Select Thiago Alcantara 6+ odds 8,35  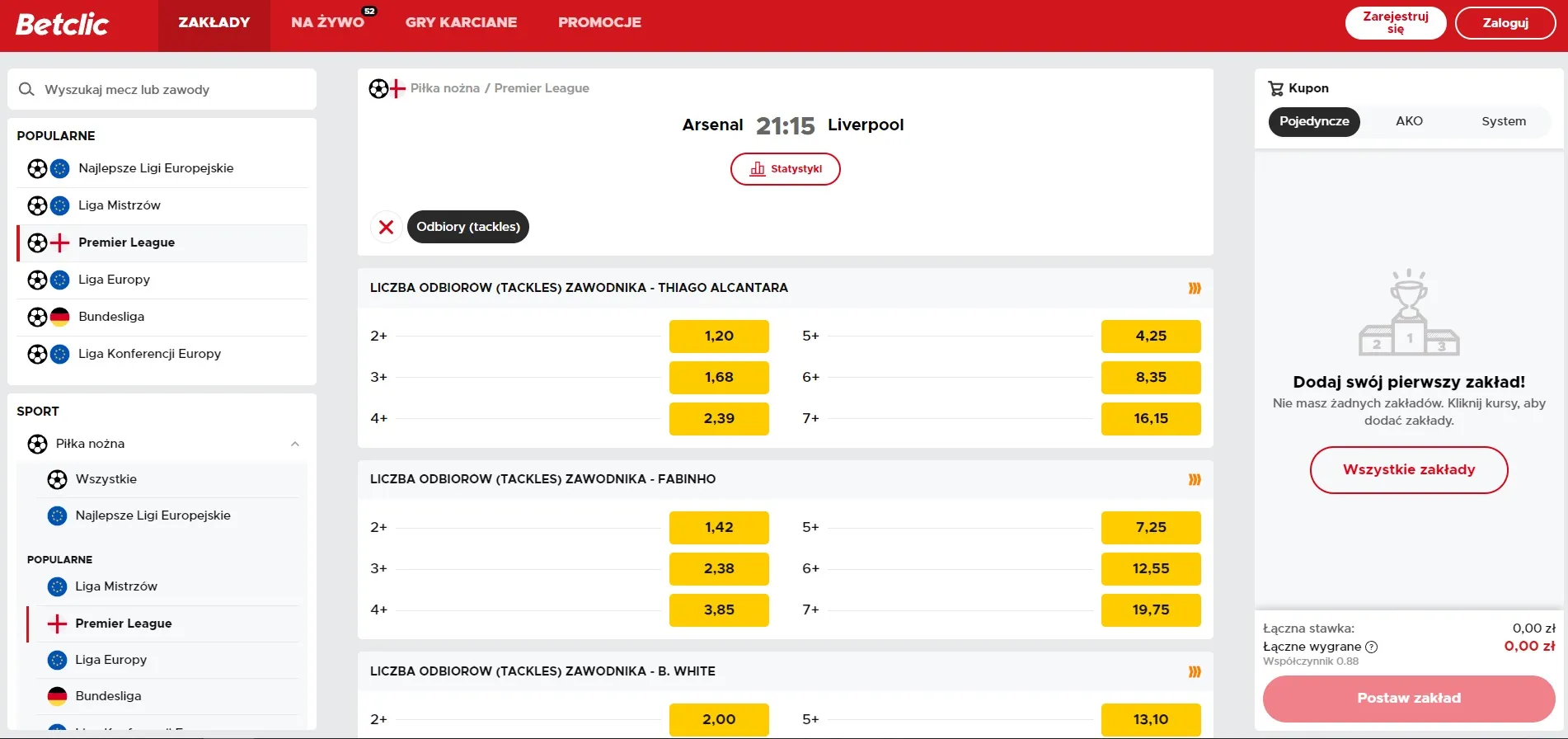[1151, 378]
